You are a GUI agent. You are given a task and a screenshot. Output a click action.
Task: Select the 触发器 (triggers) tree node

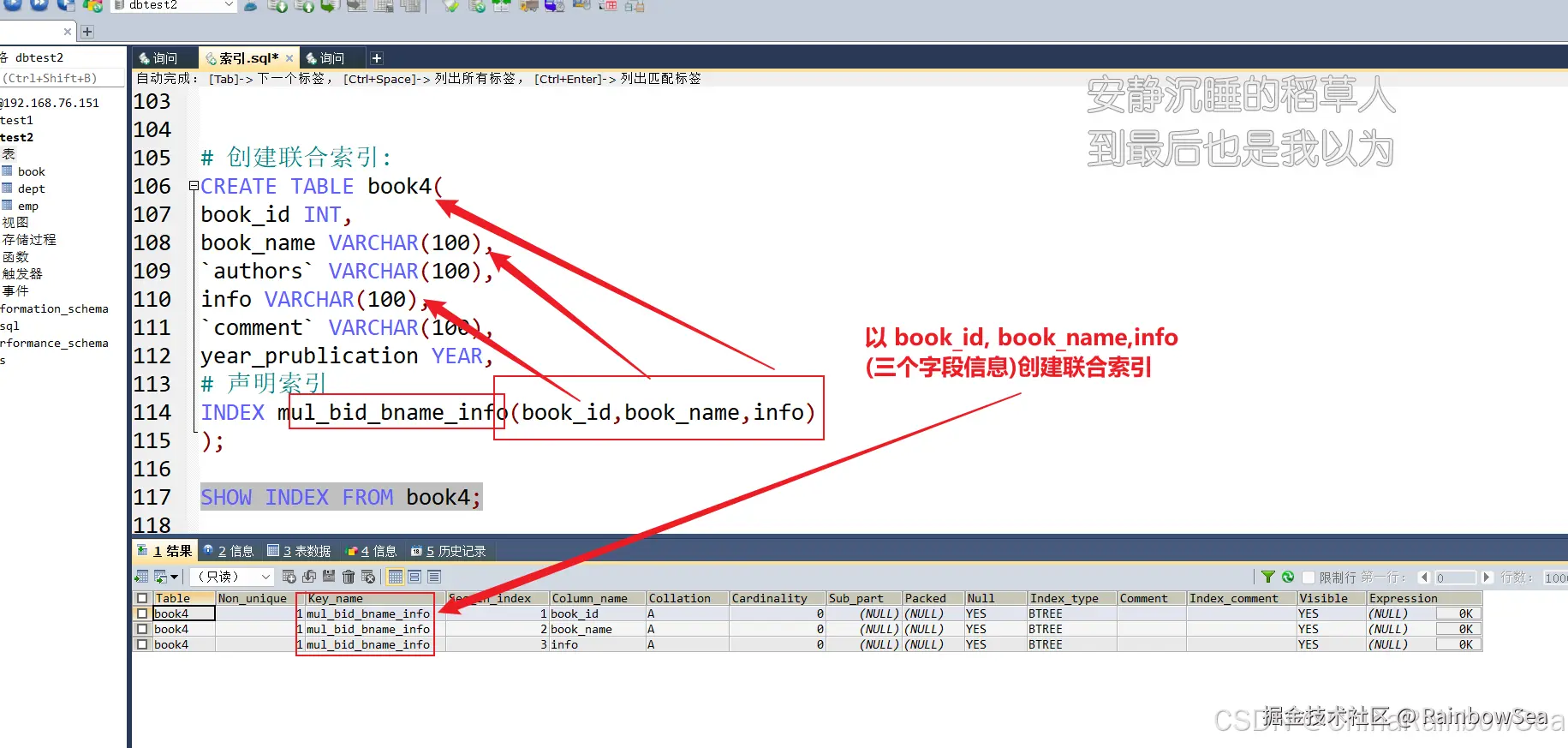click(x=22, y=274)
